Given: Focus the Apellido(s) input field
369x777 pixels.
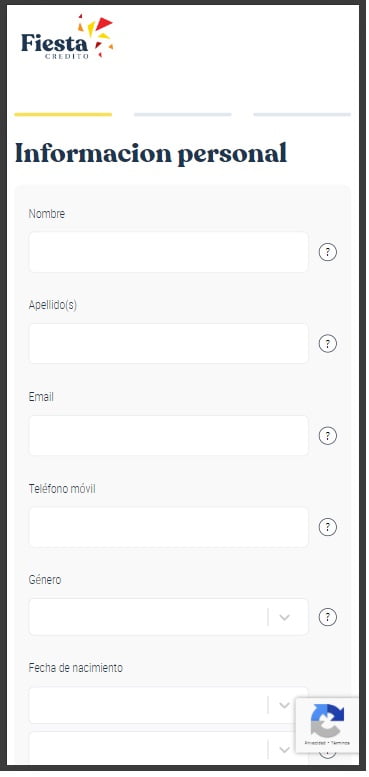Looking at the screenshot, I should point(168,343).
